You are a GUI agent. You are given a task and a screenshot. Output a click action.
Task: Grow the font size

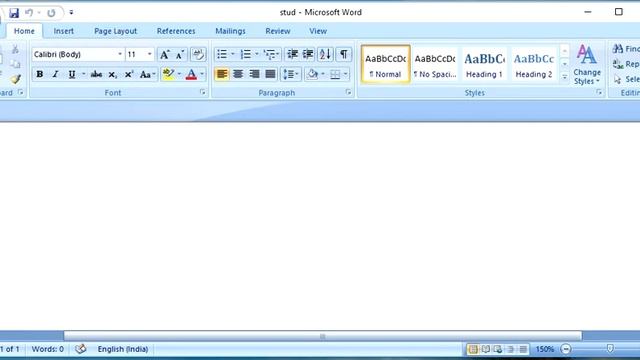164,54
